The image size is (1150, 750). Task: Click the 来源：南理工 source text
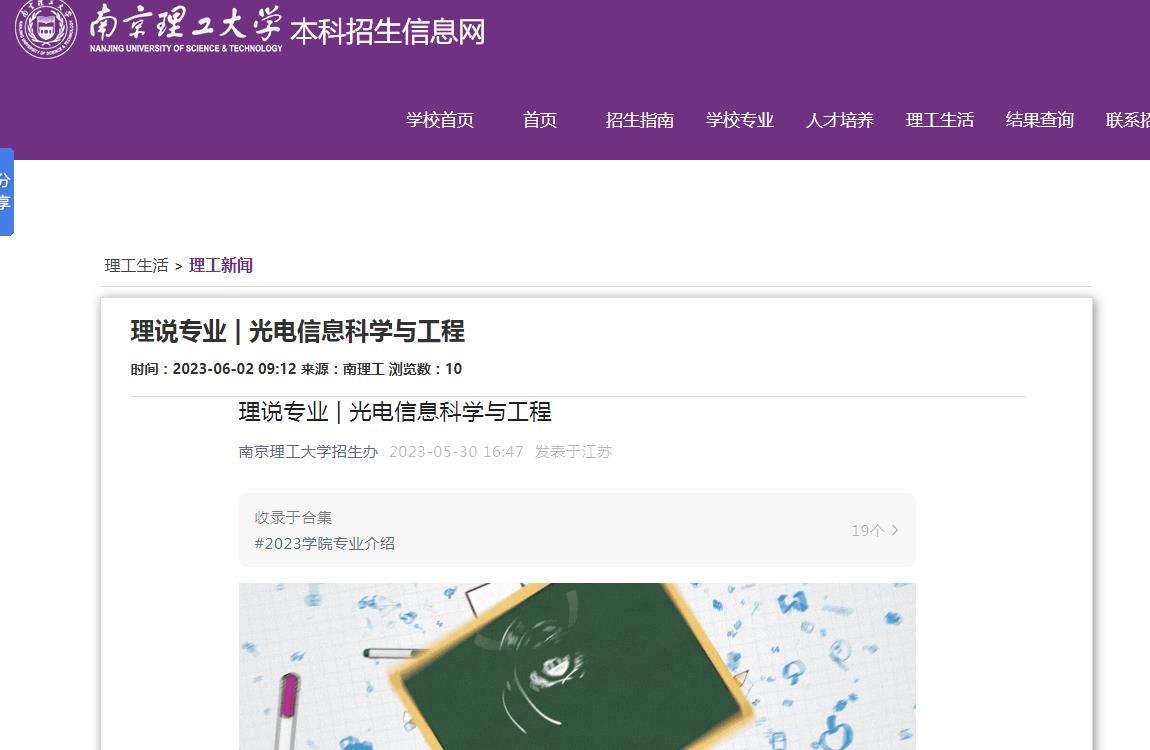point(343,369)
